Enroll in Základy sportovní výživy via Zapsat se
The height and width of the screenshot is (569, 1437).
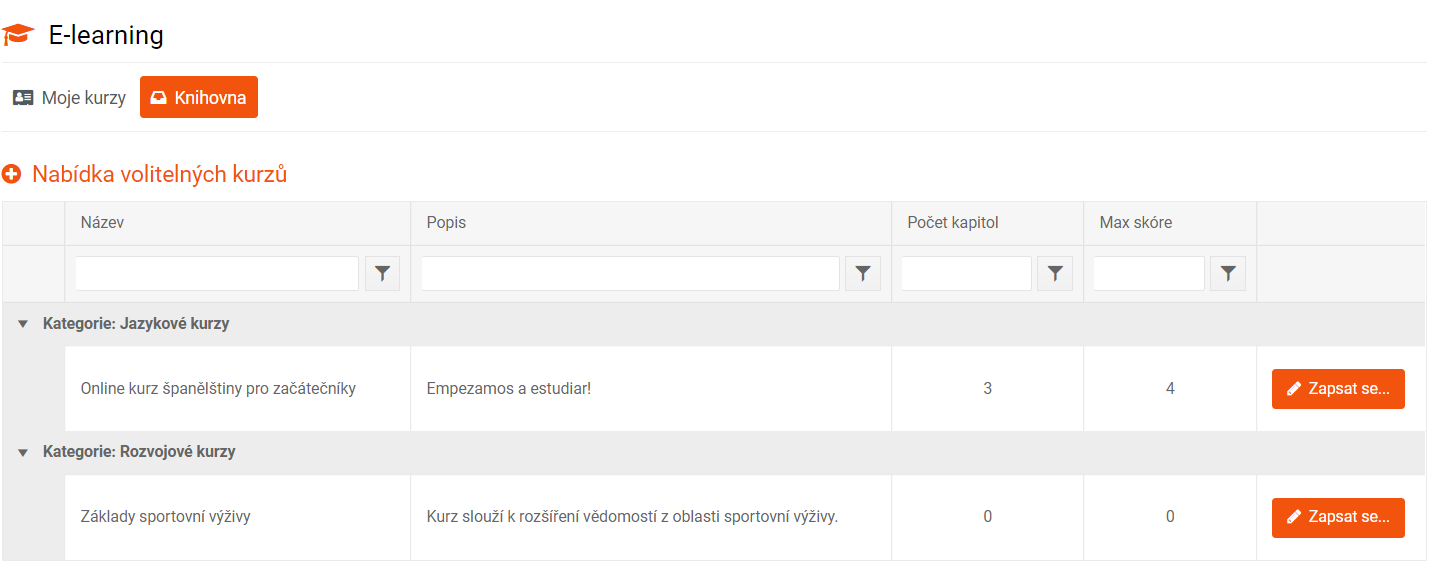[x=1338, y=517]
